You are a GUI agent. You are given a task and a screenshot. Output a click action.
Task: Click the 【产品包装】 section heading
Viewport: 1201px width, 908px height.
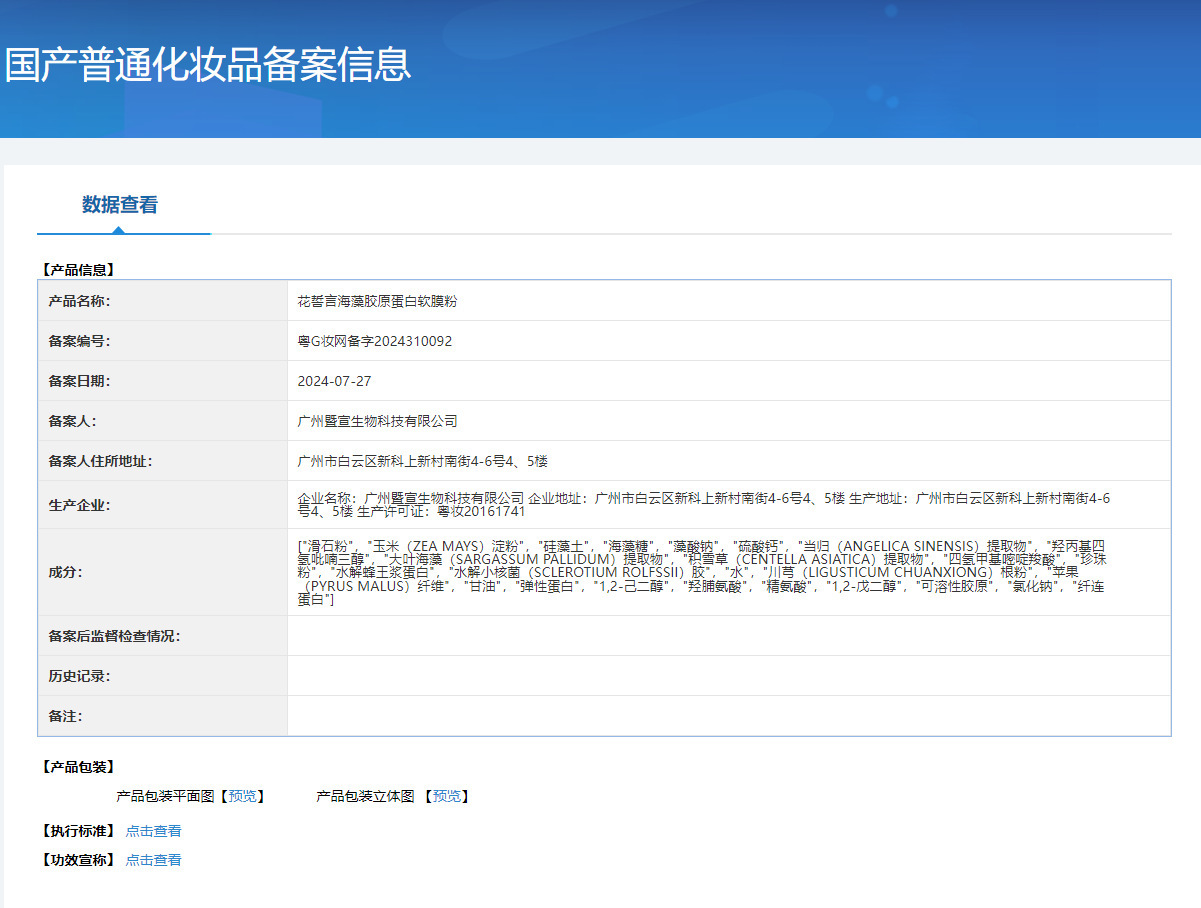click(x=78, y=767)
